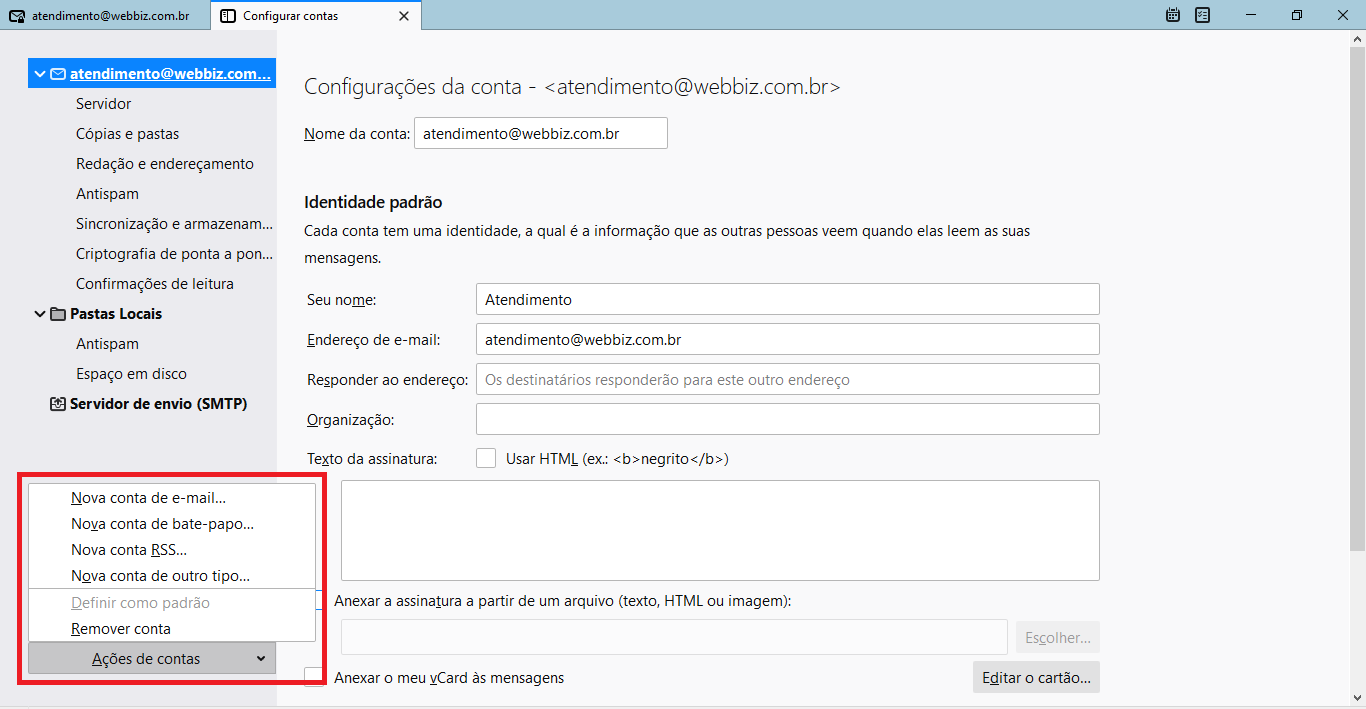
Task: Click the account envelope icon in sidebar
Action: 58,74
